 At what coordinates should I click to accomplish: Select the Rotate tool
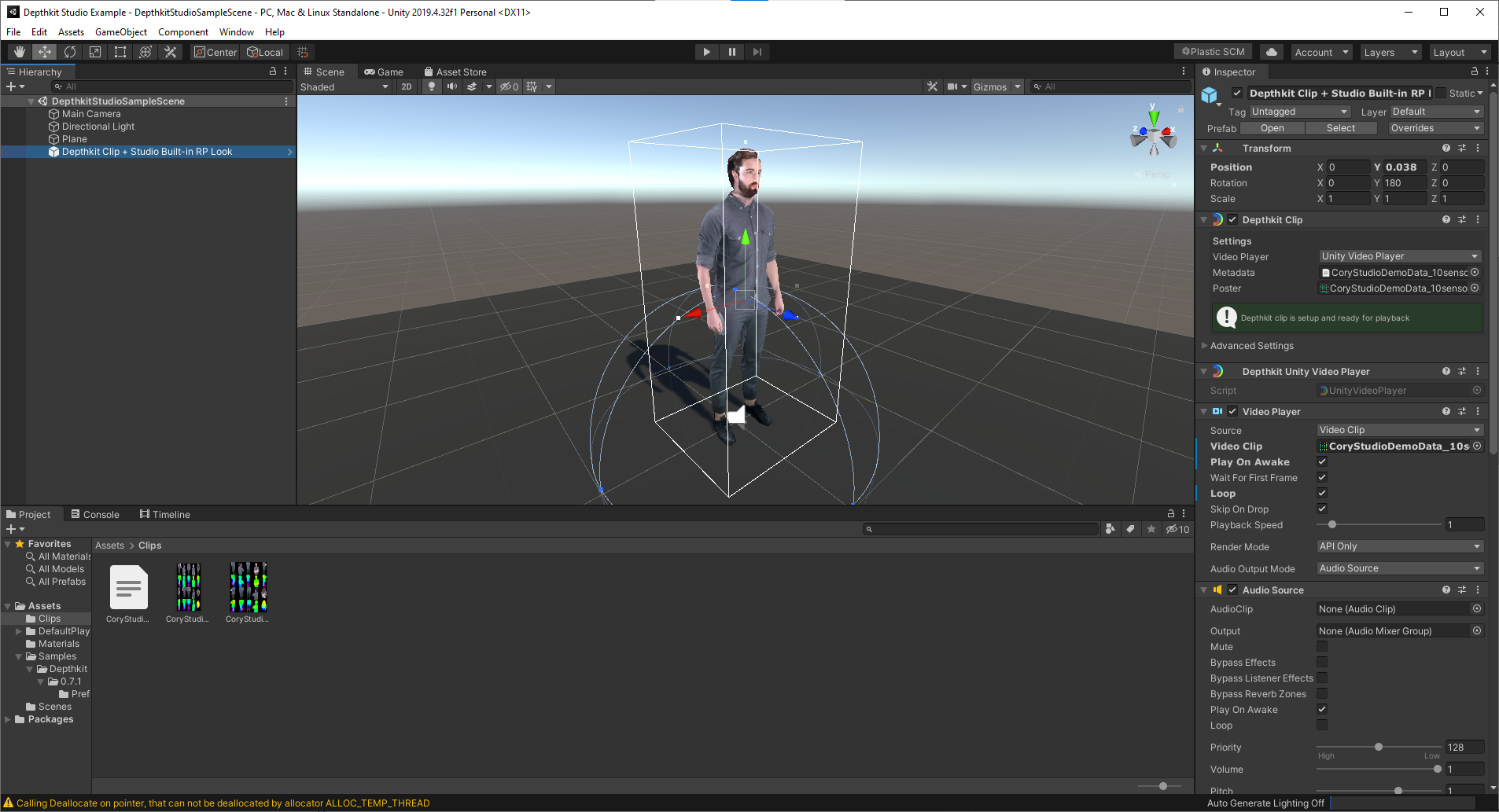pos(70,52)
